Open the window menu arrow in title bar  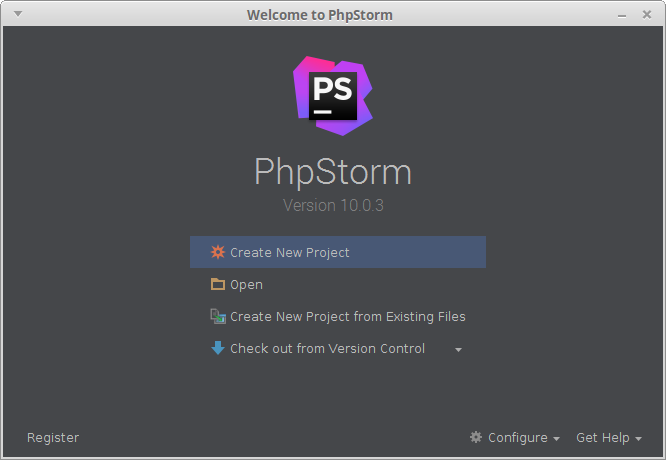click(x=18, y=14)
